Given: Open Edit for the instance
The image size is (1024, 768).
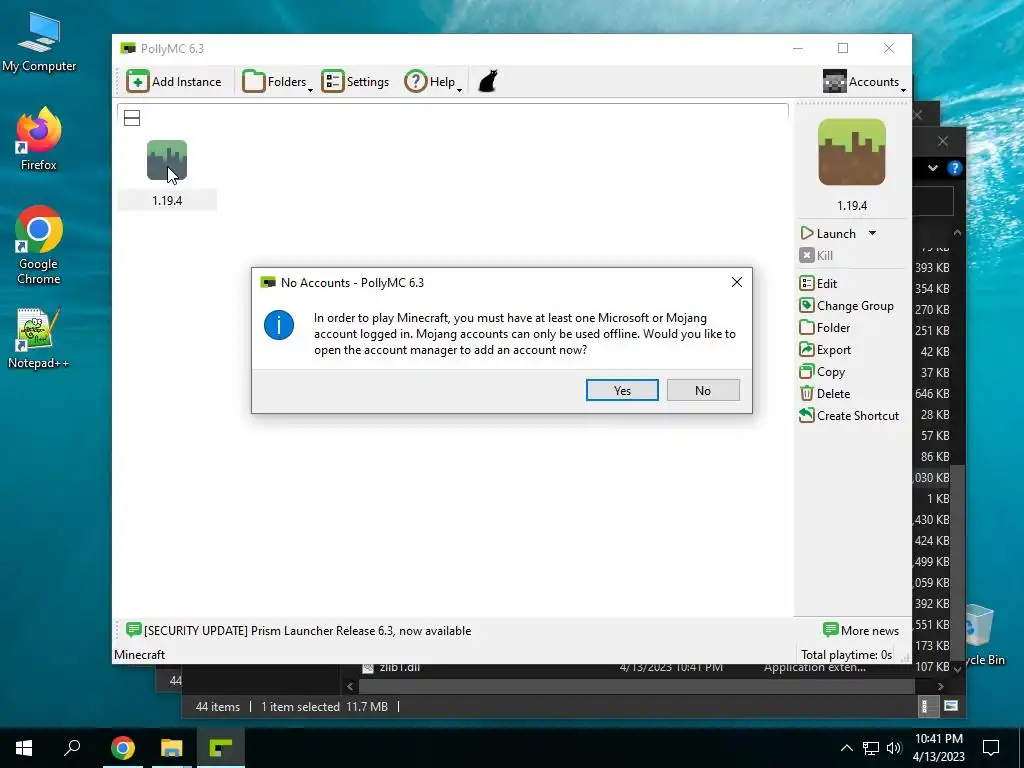Looking at the screenshot, I should point(818,283).
